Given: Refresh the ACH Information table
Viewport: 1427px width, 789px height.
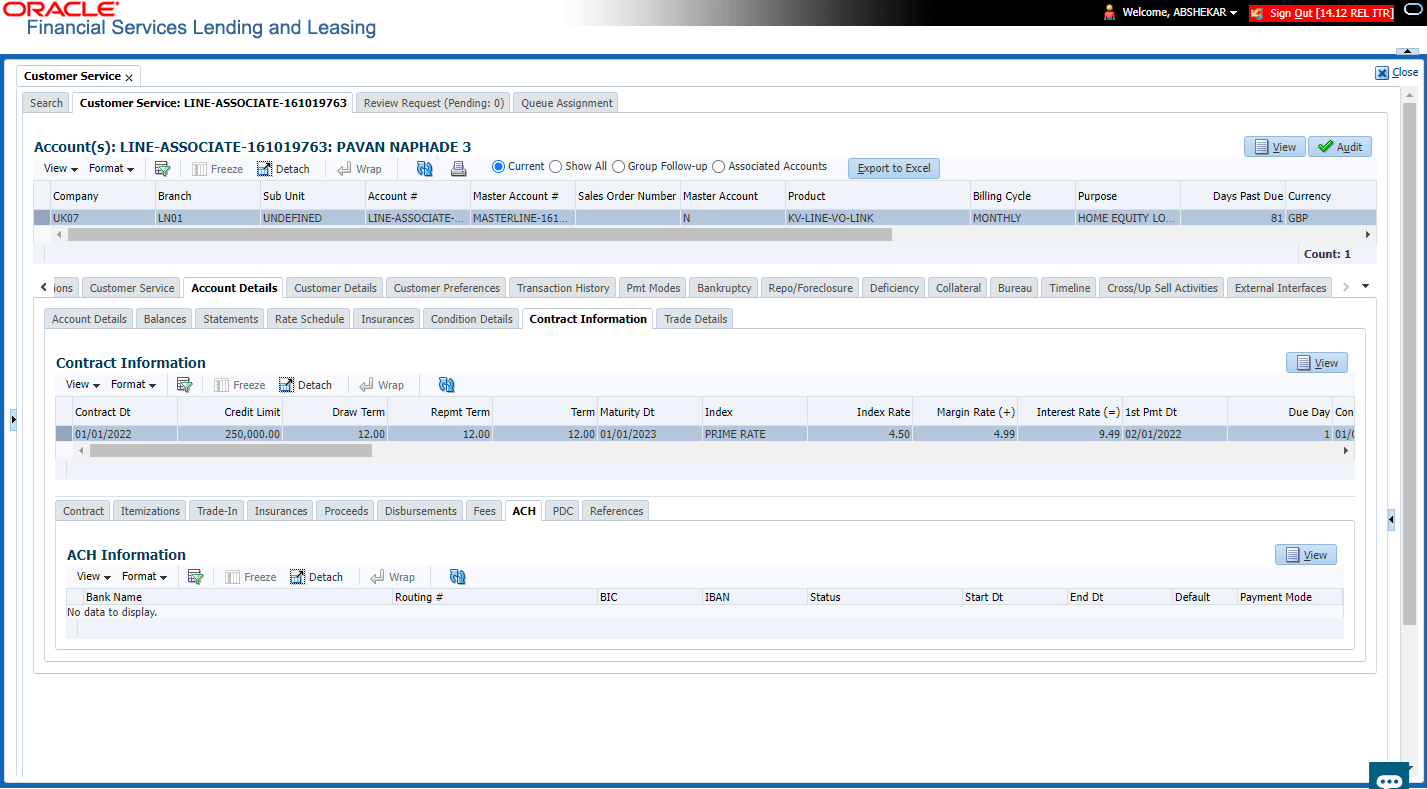Looking at the screenshot, I should (x=458, y=577).
